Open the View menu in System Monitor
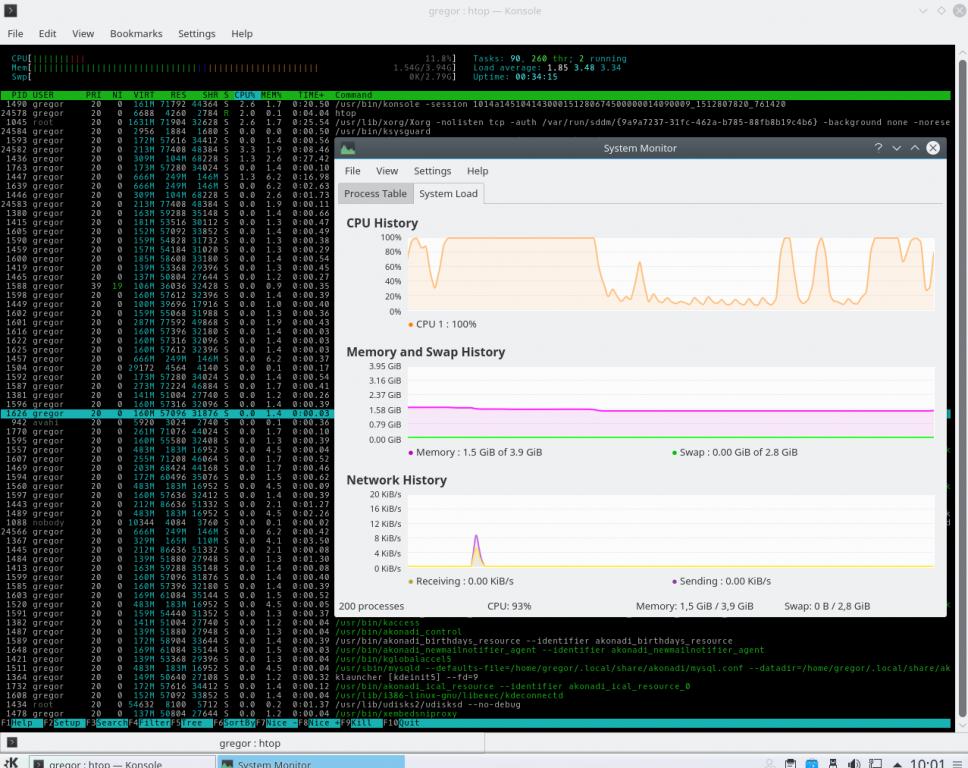This screenshot has width=968, height=768. tap(386, 171)
